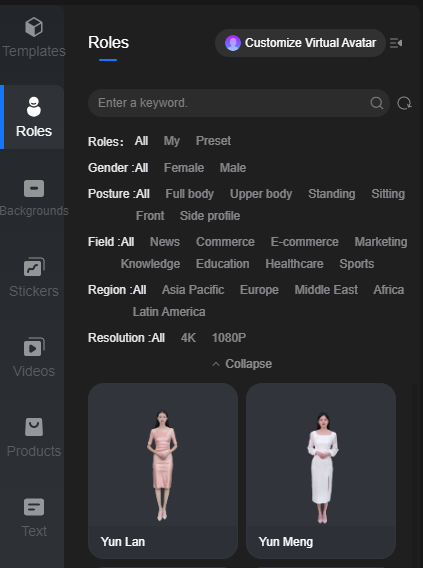Filter posture by Upper body
Viewport: 423px width, 568px height.
(x=261, y=194)
